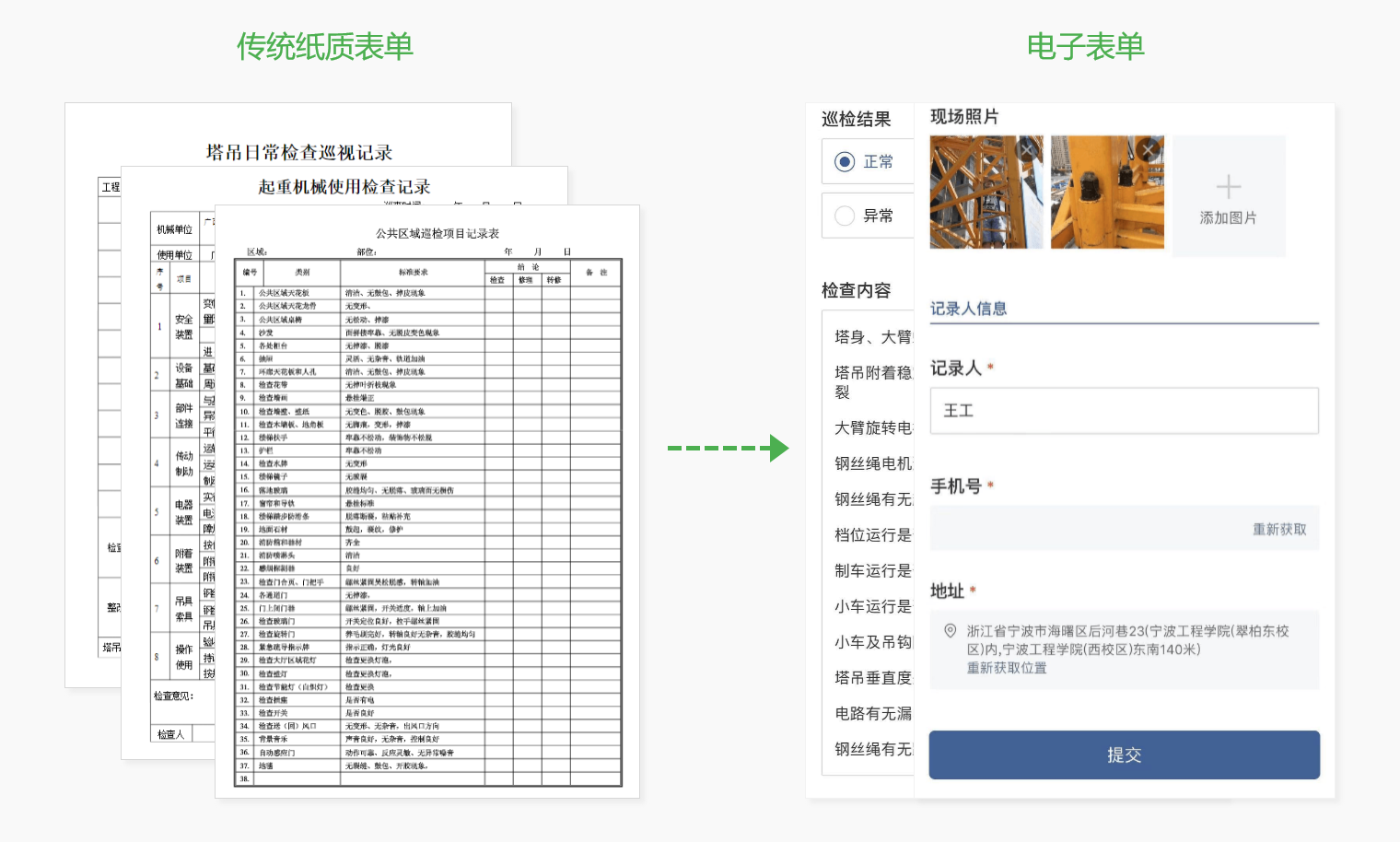Click the 起重机械使用检查记录 form title

(x=344, y=187)
